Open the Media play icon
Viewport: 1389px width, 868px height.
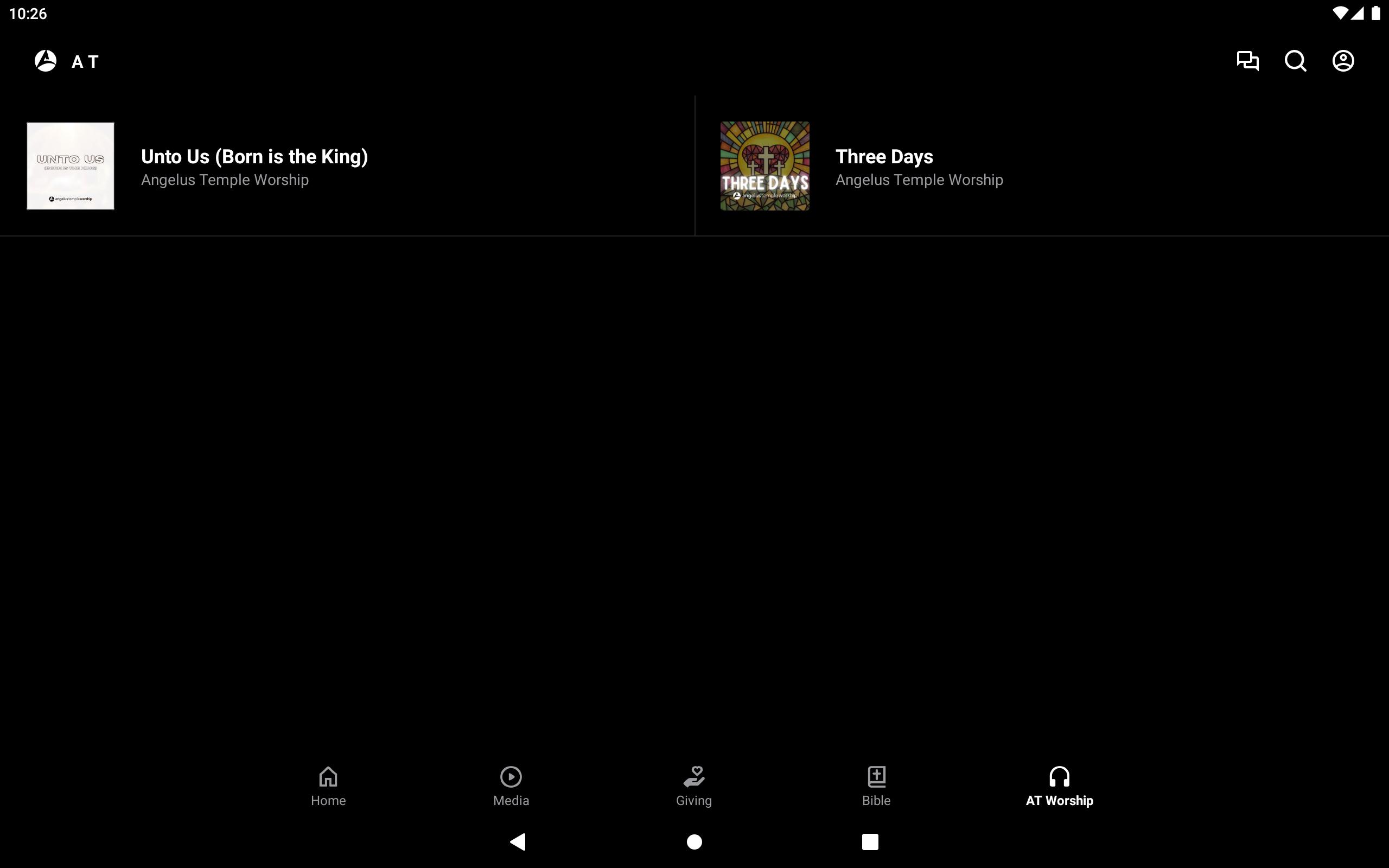[511, 777]
